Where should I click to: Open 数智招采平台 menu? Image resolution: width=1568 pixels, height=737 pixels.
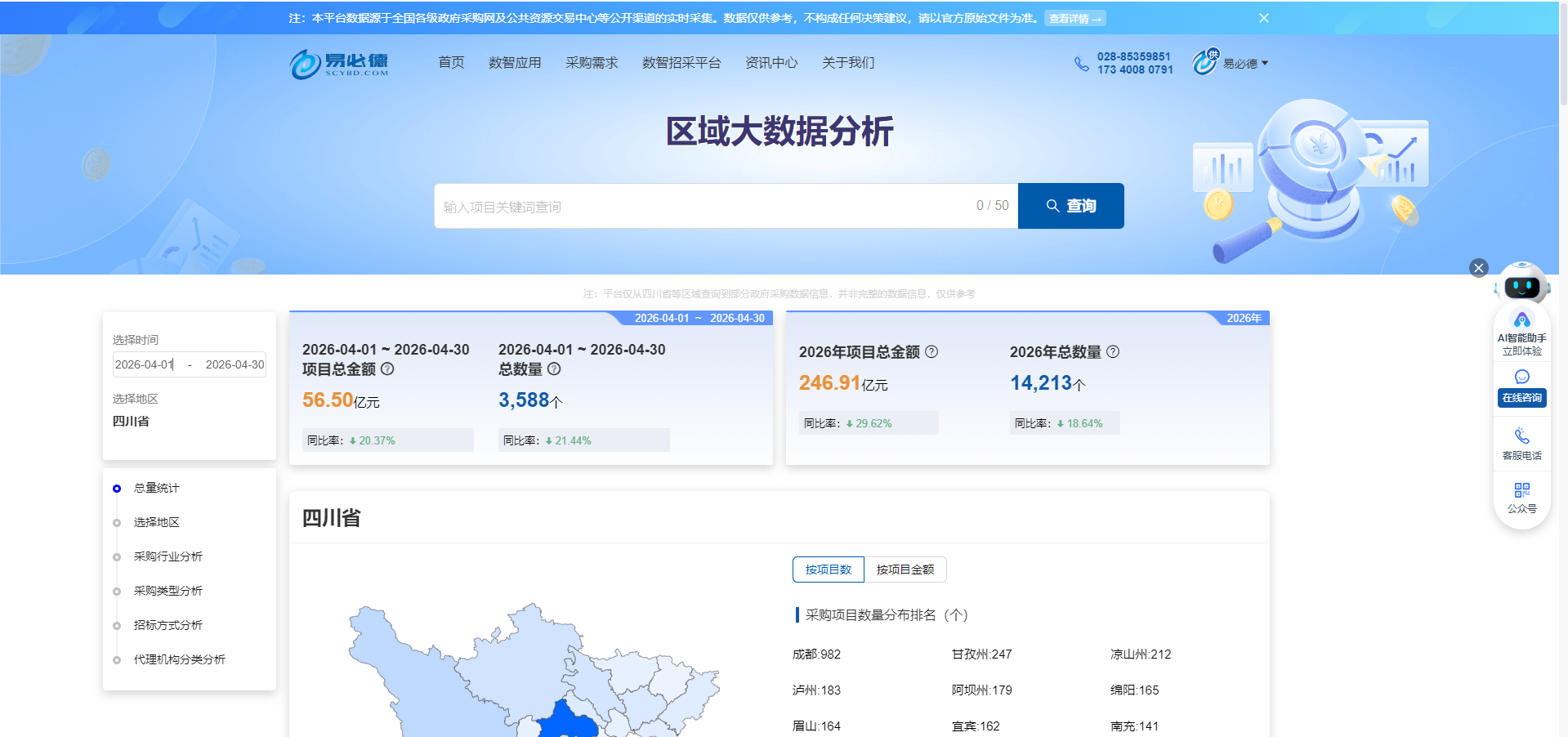pyautogui.click(x=681, y=63)
